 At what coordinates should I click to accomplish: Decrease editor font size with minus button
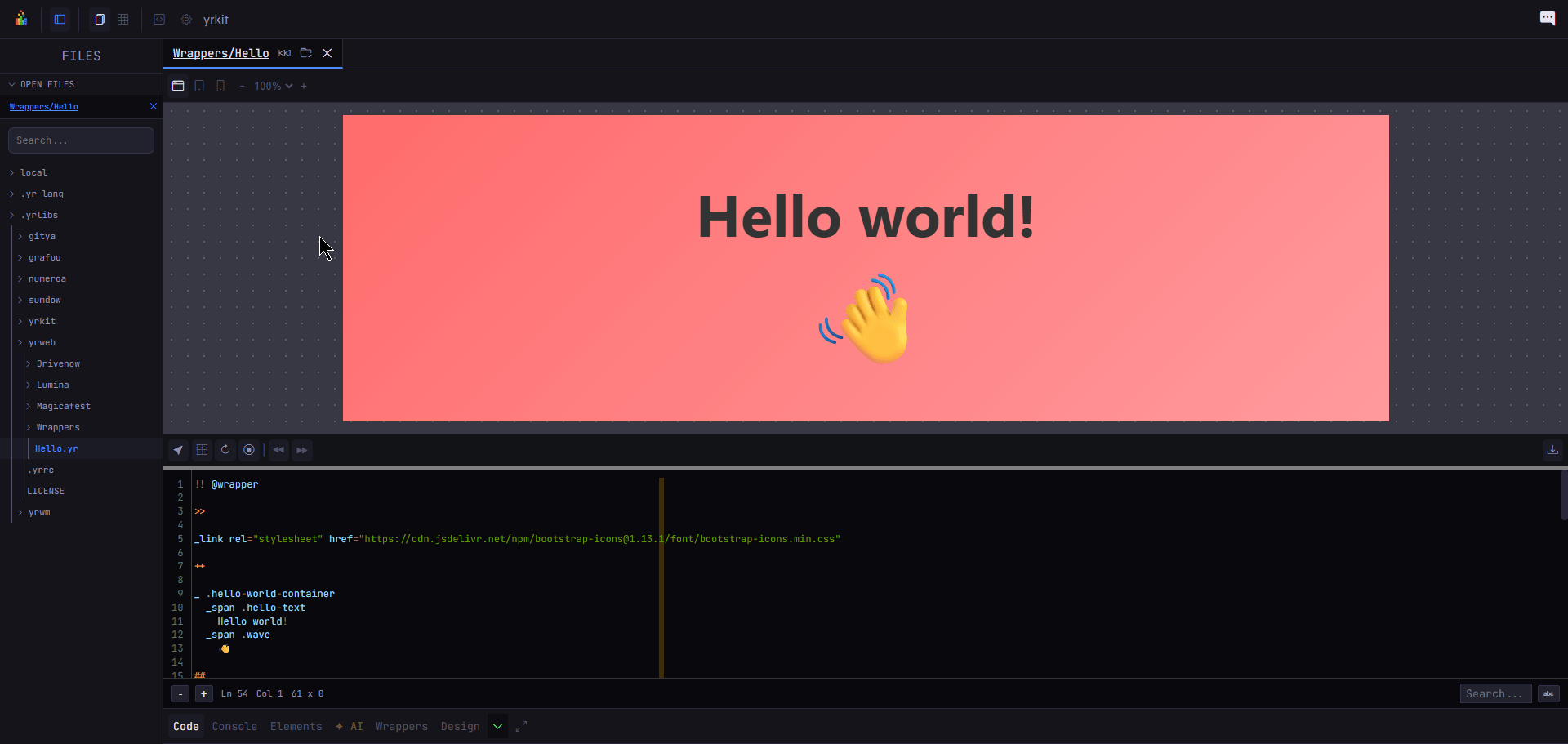[180, 693]
